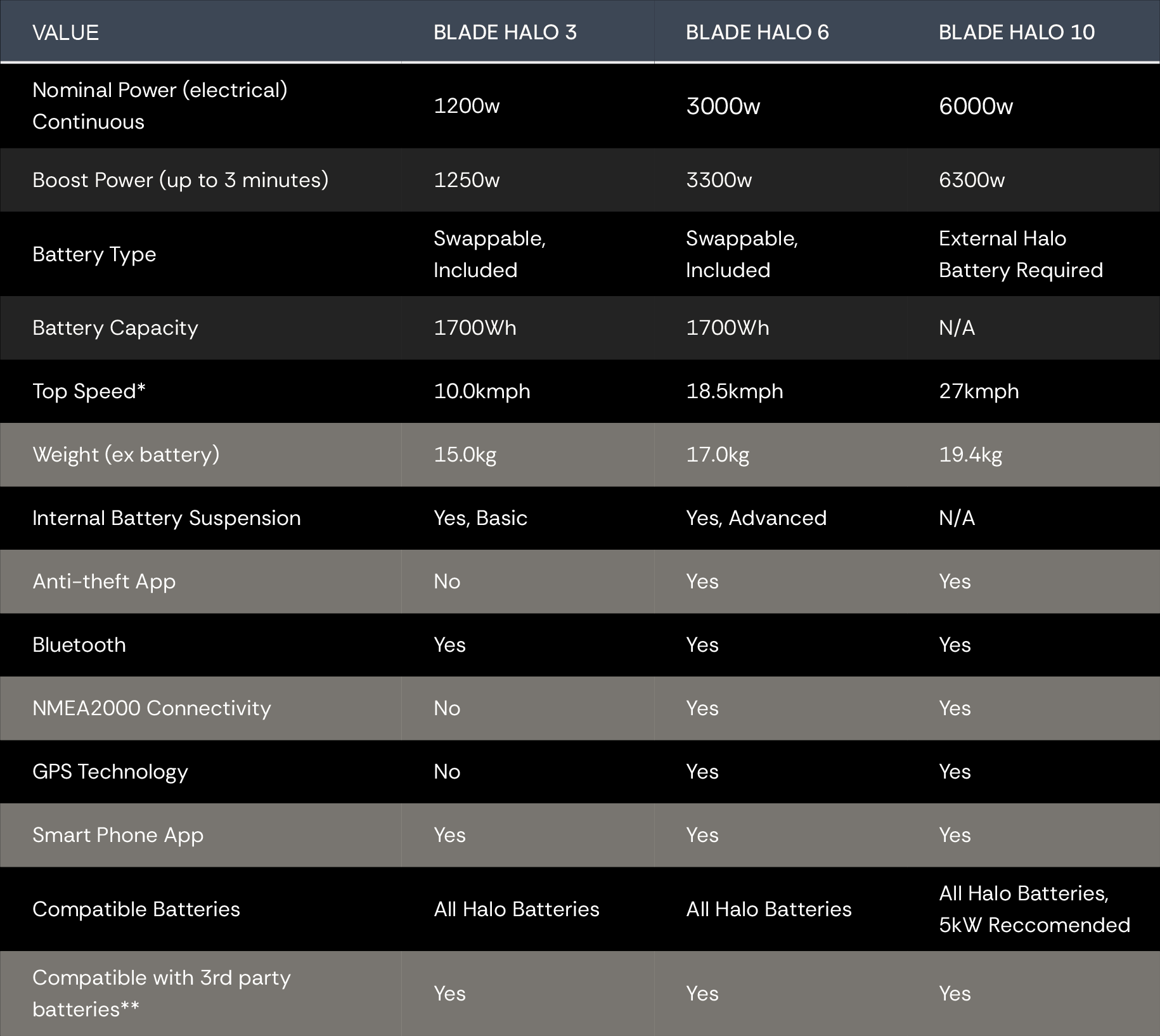The height and width of the screenshot is (1036, 1160).
Task: Click the 18.5kmph top speed value
Action: click(x=735, y=391)
